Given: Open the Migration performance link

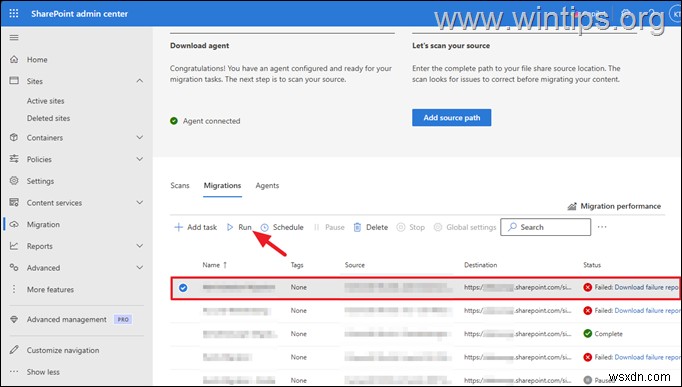Looking at the screenshot, I should point(620,206).
